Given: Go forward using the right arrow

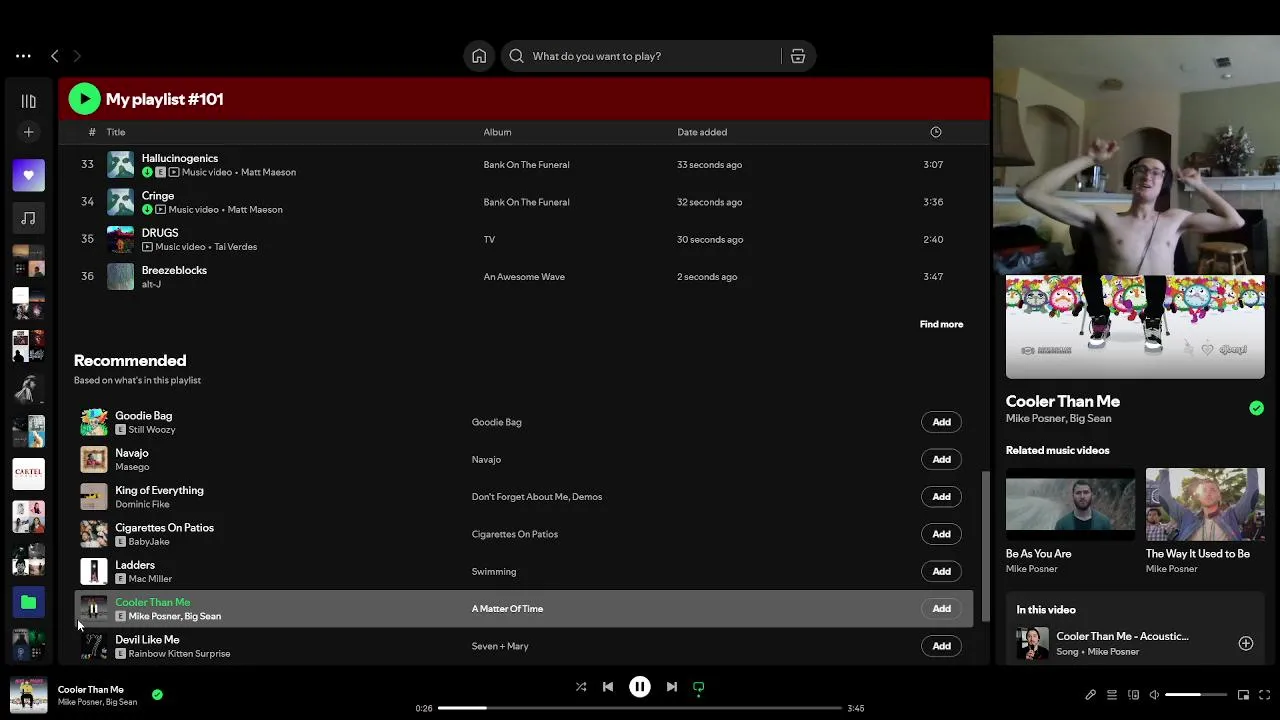Looking at the screenshot, I should coord(77,56).
